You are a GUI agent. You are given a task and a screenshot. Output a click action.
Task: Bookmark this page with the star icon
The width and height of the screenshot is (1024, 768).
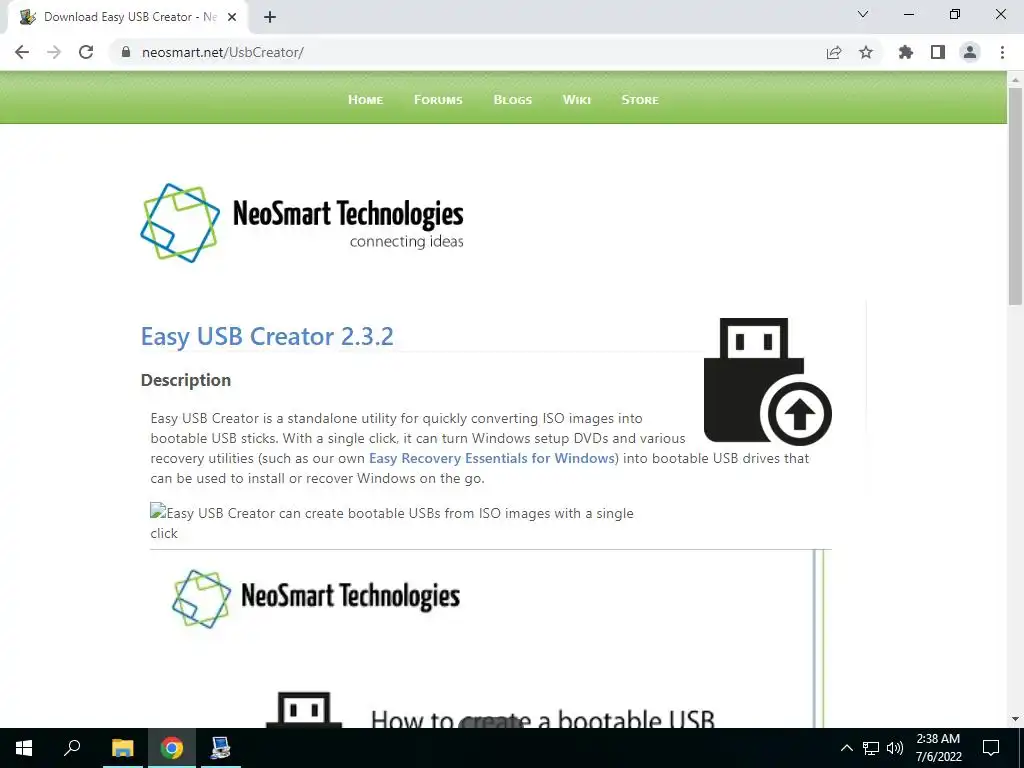point(866,52)
